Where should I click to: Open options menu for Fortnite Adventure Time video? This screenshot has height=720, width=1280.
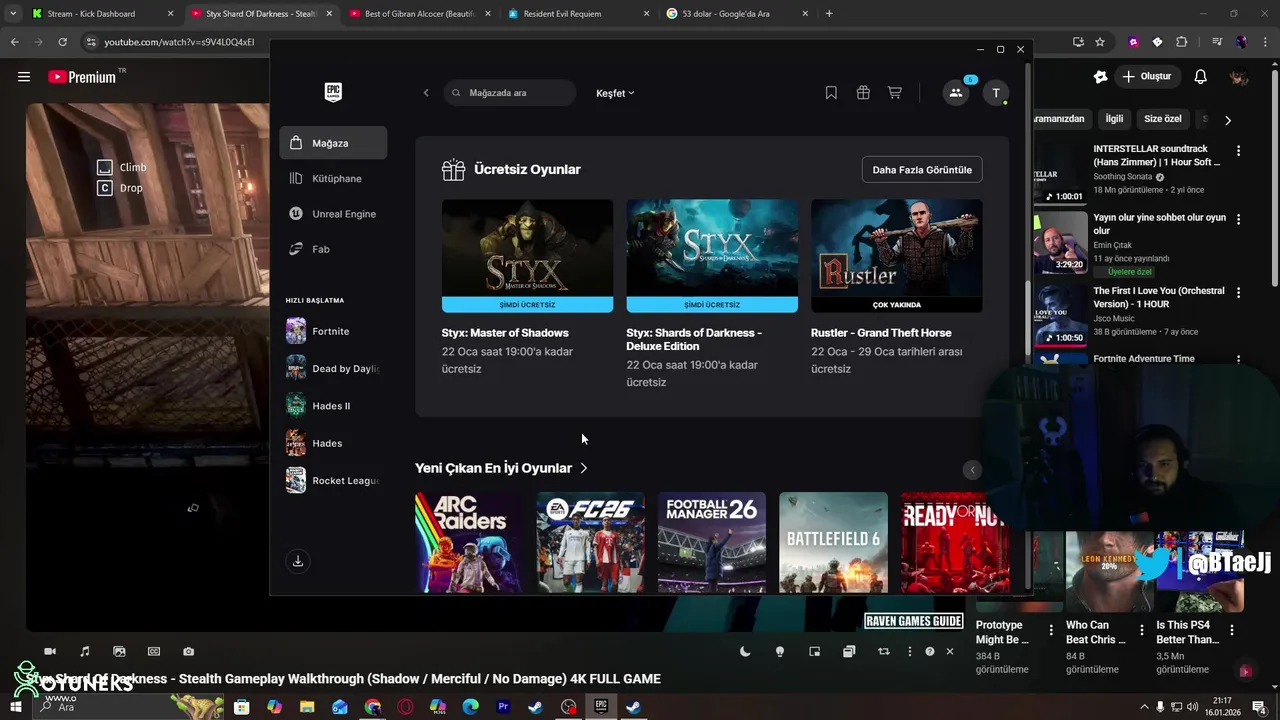point(1238,359)
